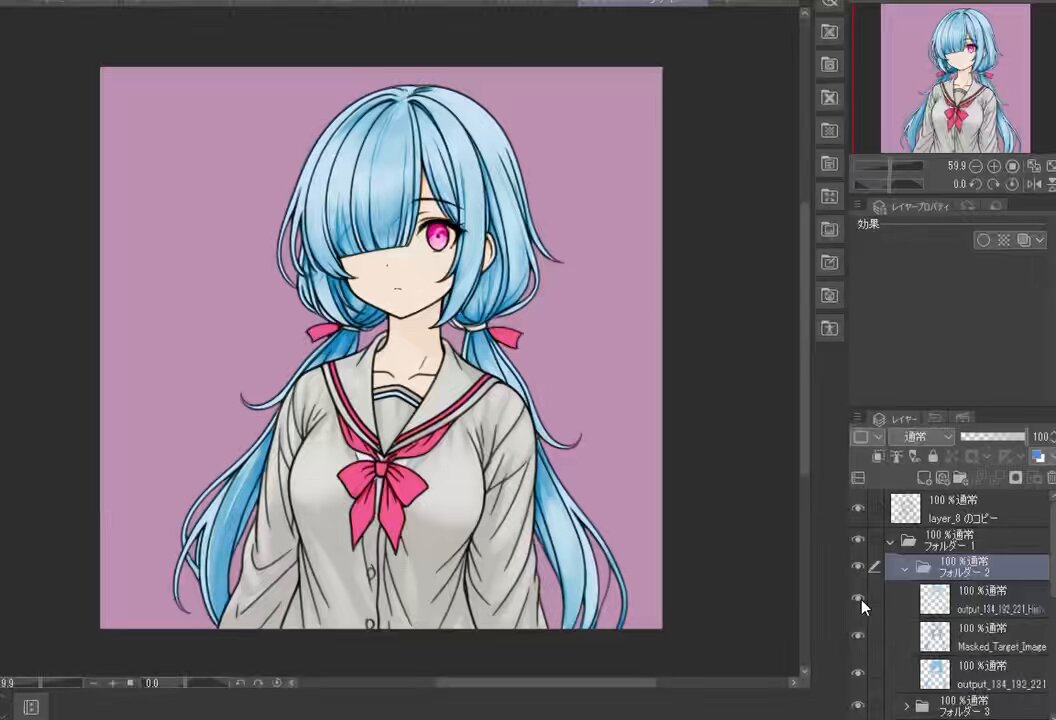Click Navigator preview thumbnail
Image resolution: width=1056 pixels, height=720 pixels.
coord(955,79)
